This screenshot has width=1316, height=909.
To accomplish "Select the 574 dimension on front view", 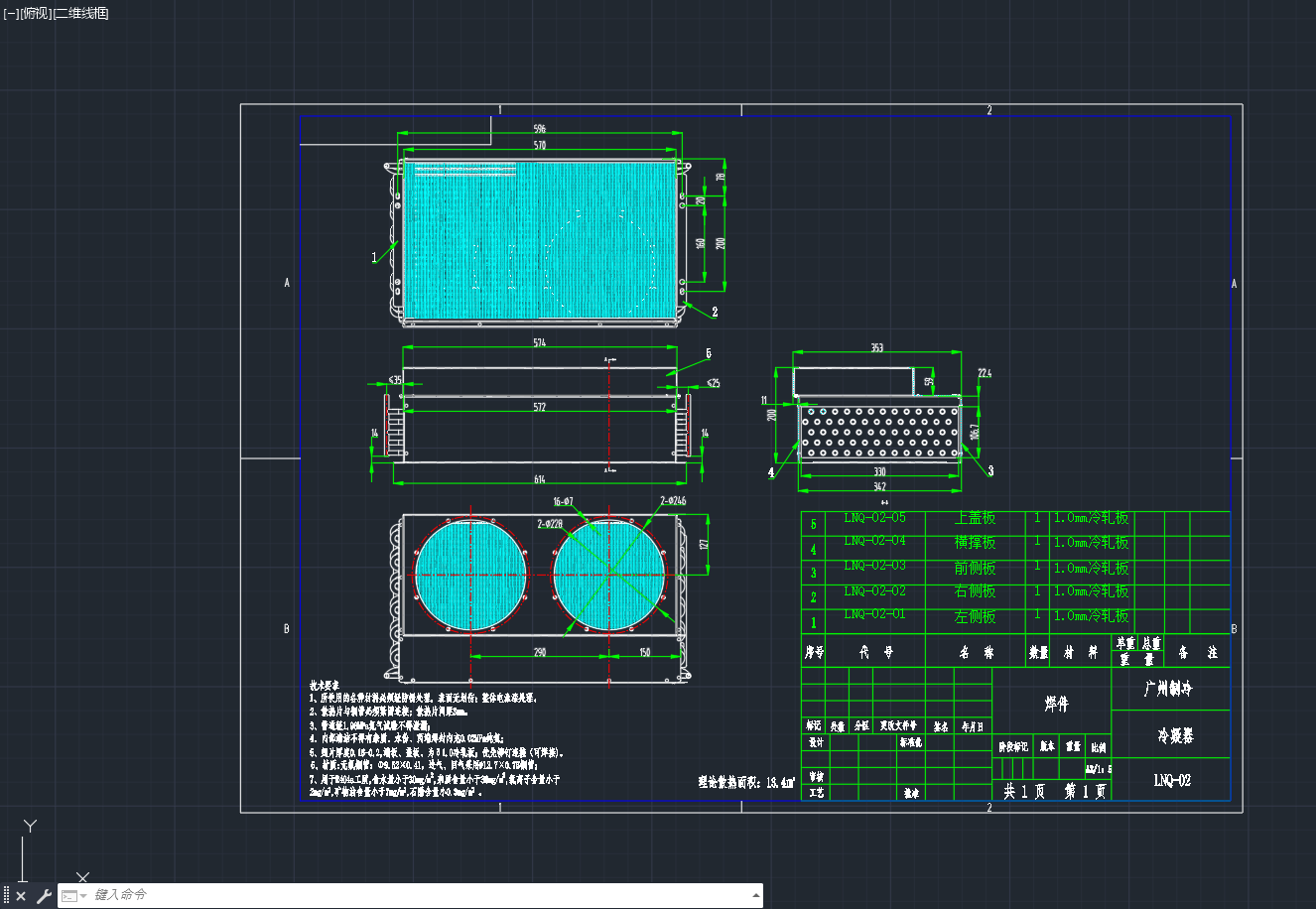I will [539, 343].
